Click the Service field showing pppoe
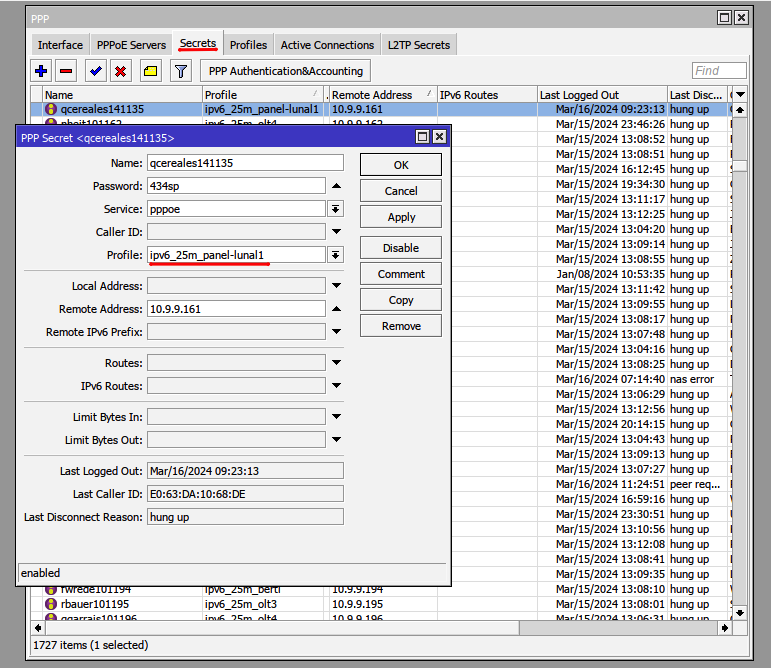Screen dimensions: 771x668 click(236, 209)
